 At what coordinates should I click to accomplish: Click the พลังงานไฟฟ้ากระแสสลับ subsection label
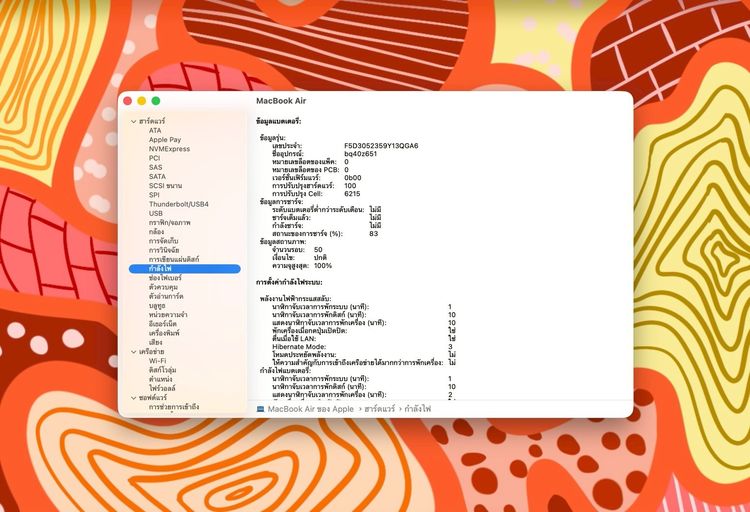(x=296, y=299)
